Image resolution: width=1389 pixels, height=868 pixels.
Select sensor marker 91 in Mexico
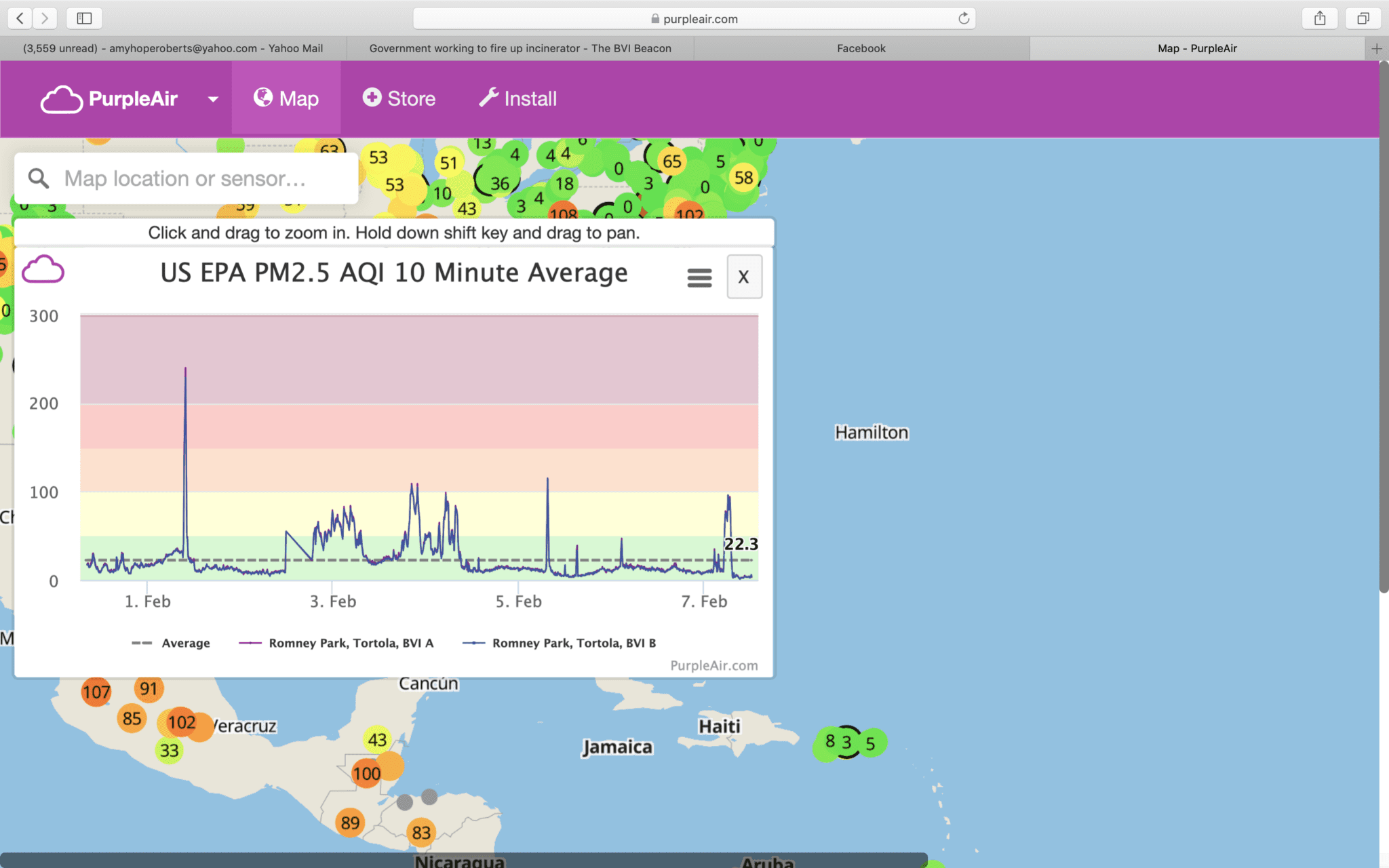pos(149,689)
